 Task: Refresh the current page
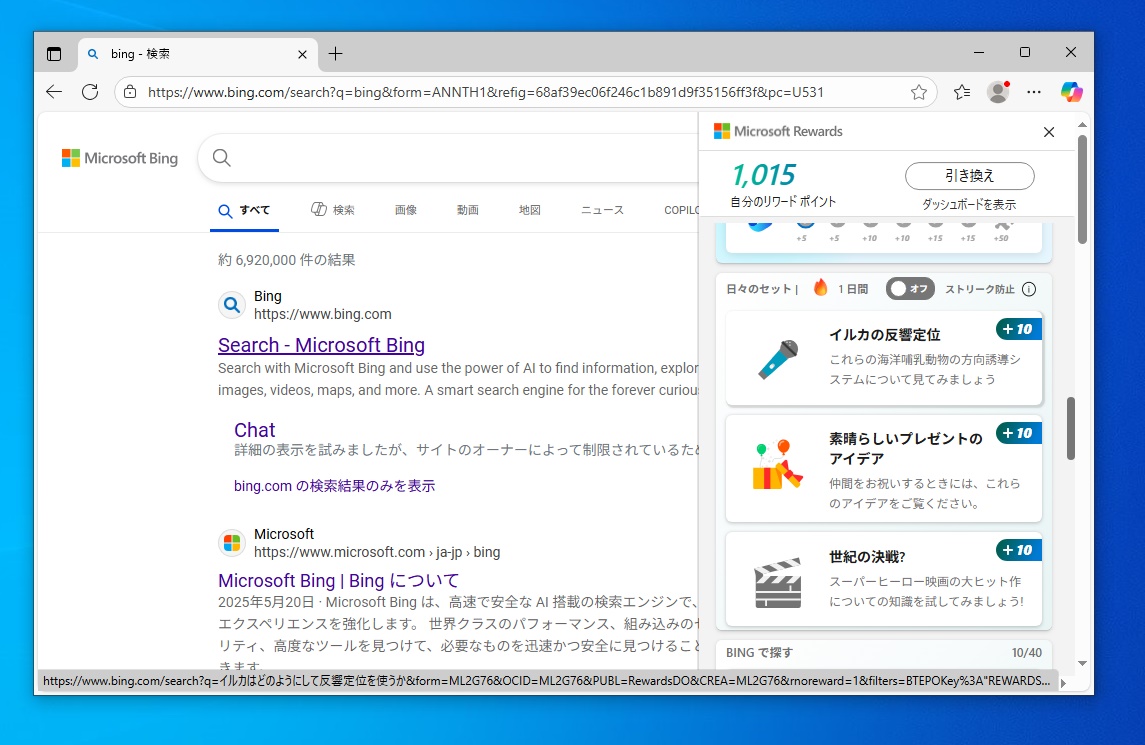pyautogui.click(x=90, y=92)
